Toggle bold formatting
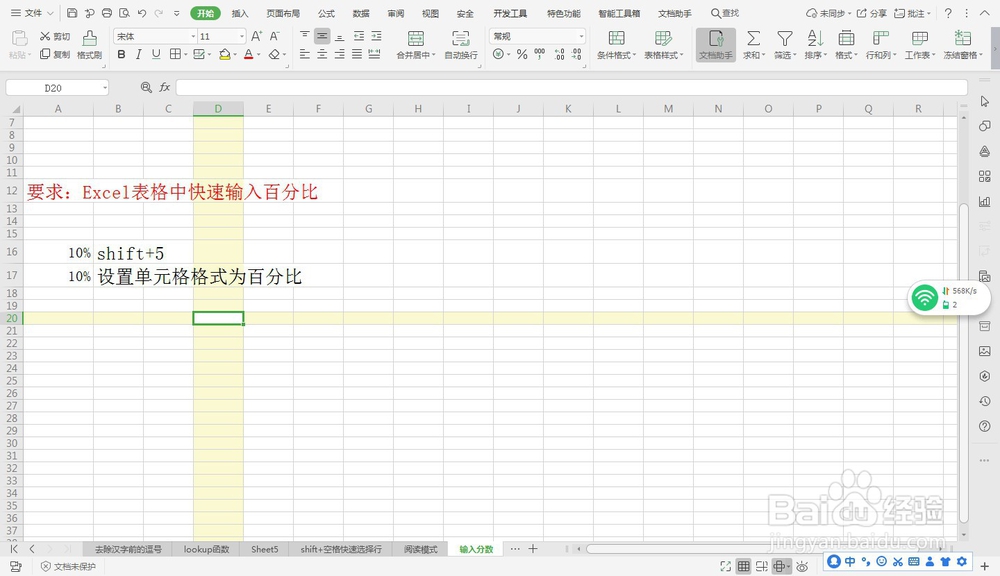Screen dimensions: 1000x576 pyautogui.click(x=119, y=55)
